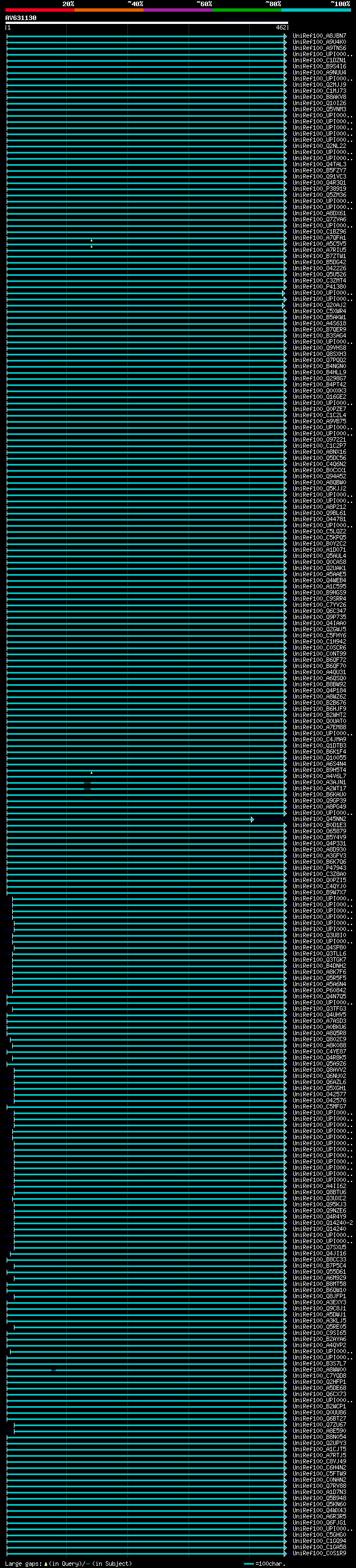Select hit UniRef100_C1DZN1
This screenshot has width=356, height=1568.
pos(319,60)
